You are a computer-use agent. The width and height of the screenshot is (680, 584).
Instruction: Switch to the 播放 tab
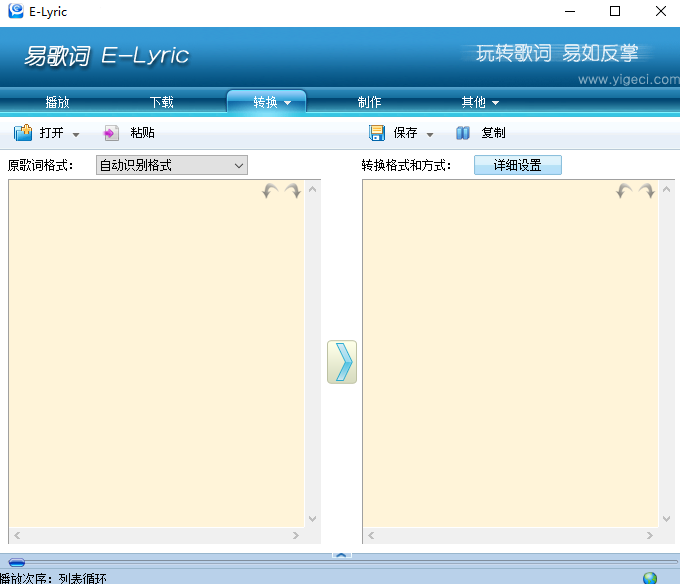(x=58, y=102)
